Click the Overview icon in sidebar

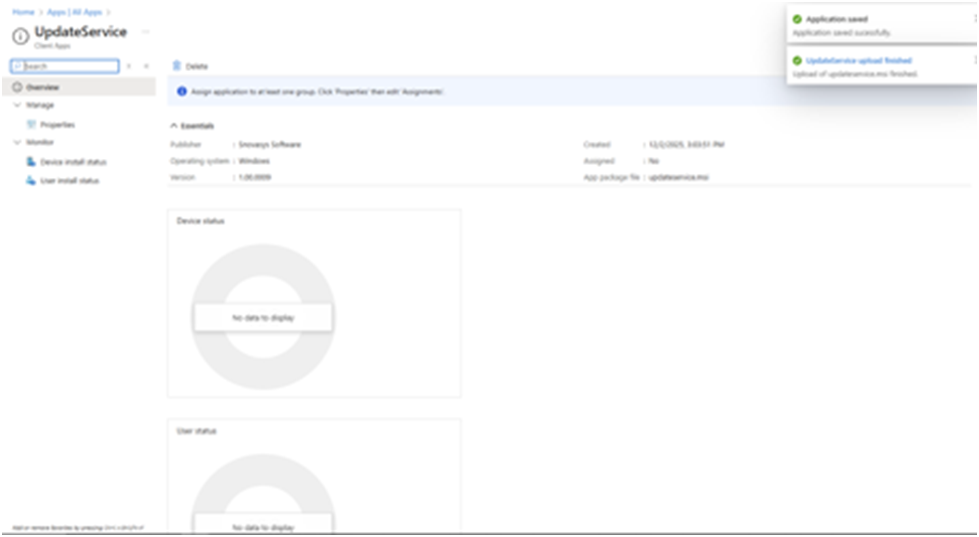click(17, 87)
